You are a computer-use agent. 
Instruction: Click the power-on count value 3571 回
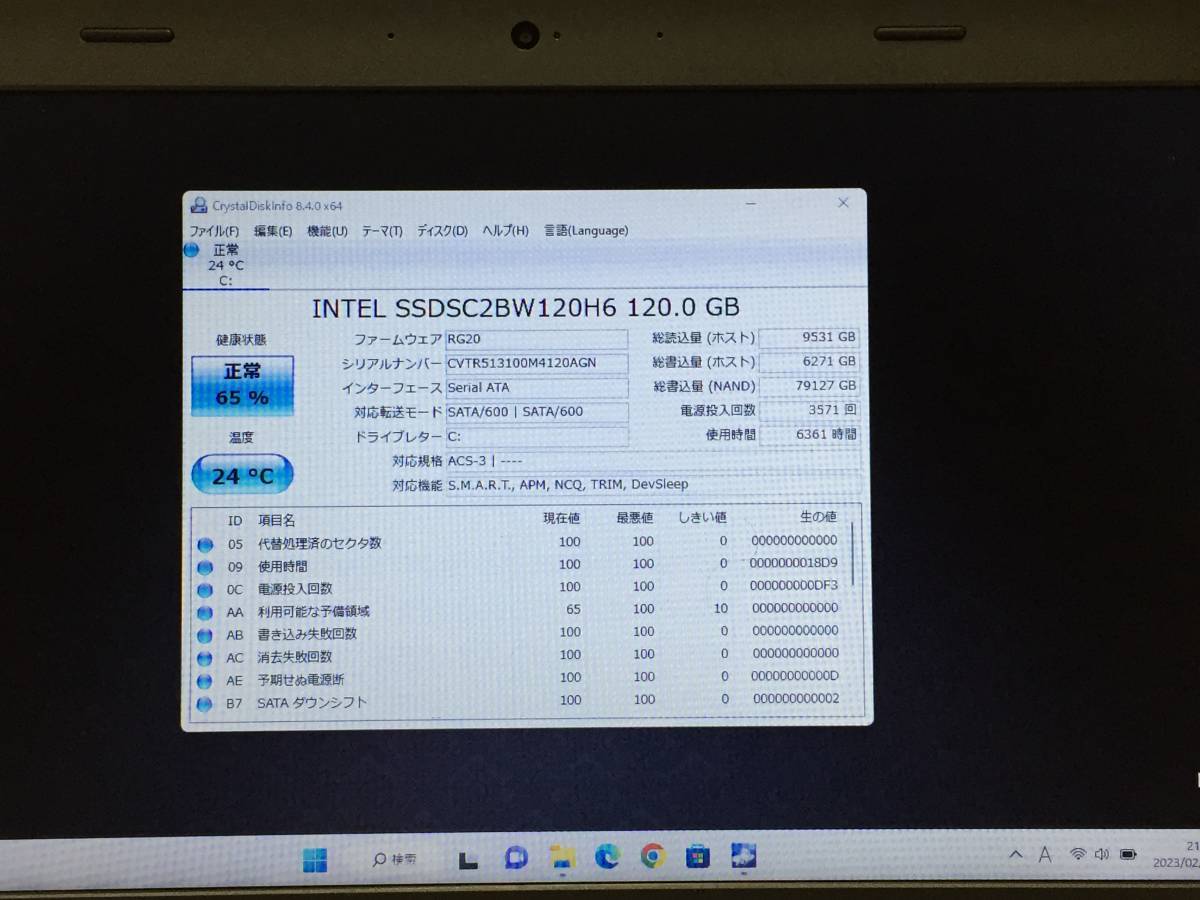click(810, 410)
